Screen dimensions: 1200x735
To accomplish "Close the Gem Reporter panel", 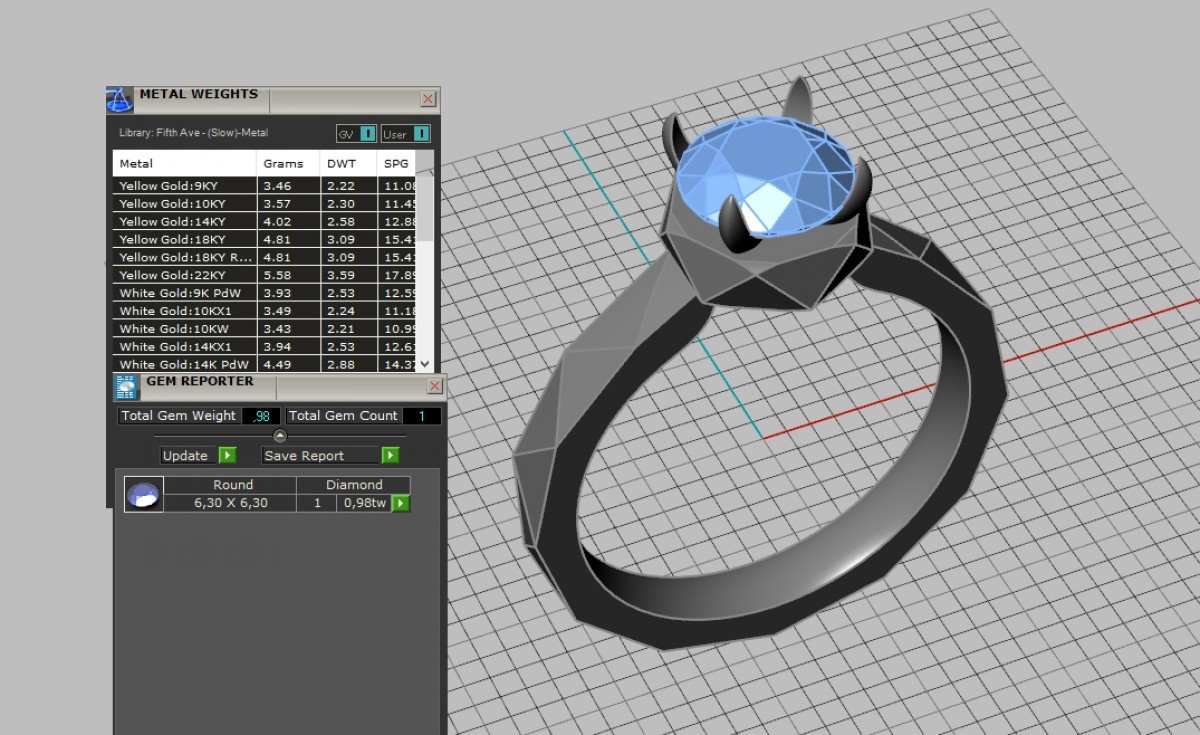I will [x=435, y=386].
